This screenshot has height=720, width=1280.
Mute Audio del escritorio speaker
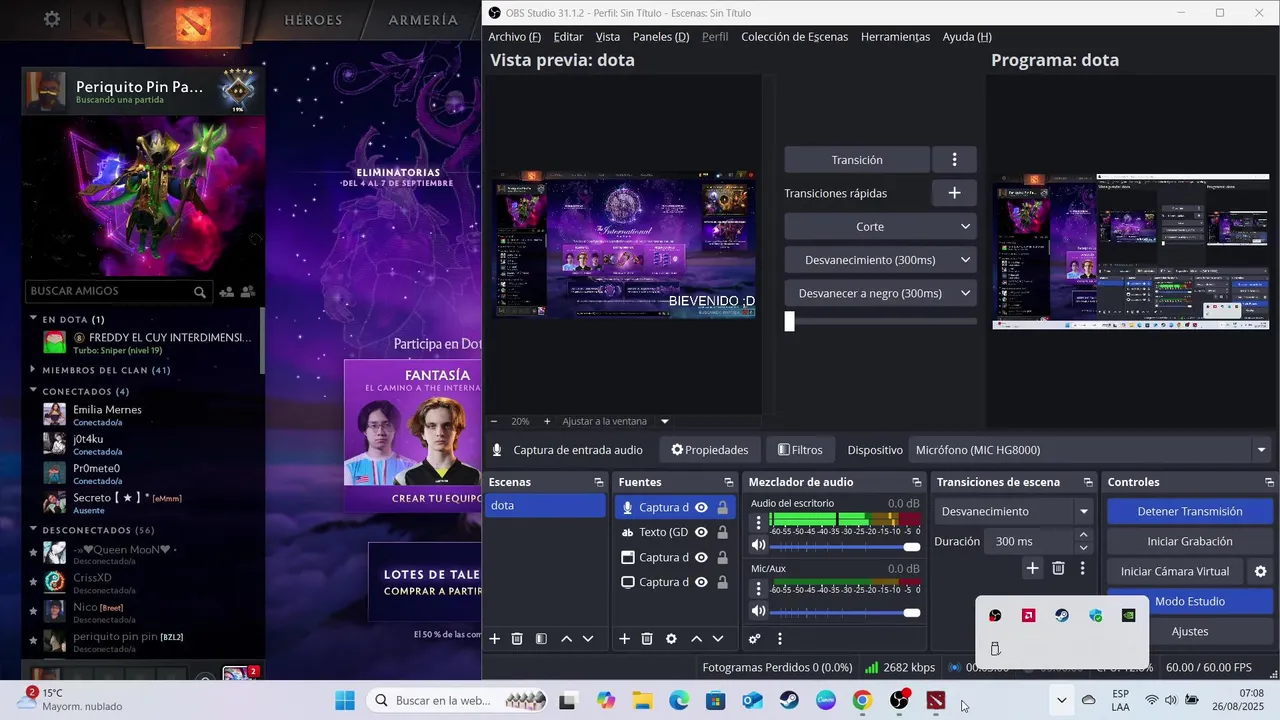coord(758,546)
